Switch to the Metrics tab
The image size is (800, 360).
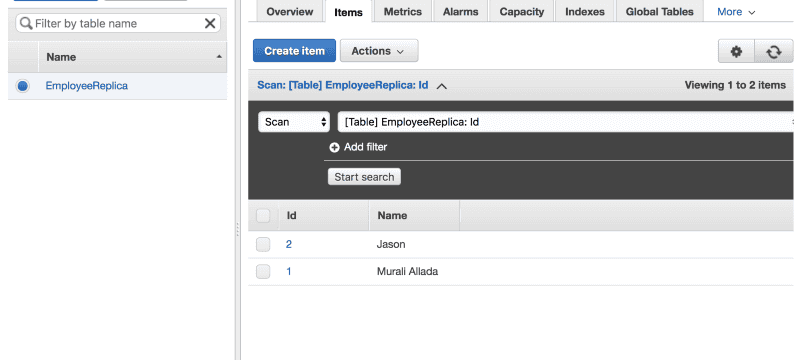click(403, 12)
